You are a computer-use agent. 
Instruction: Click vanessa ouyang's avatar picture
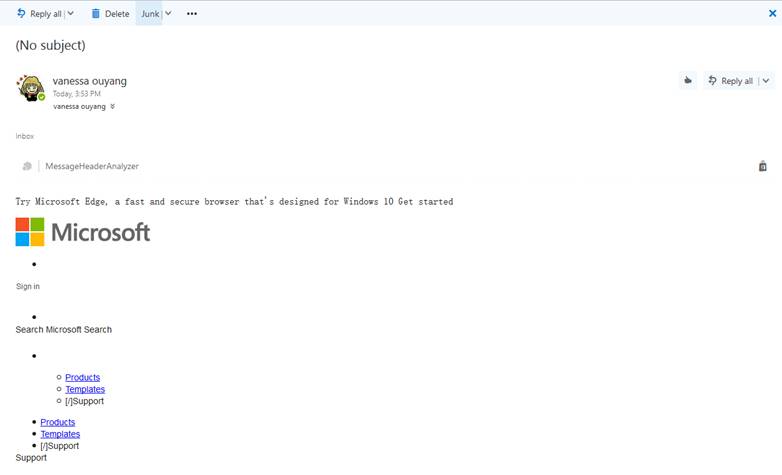pyautogui.click(x=30, y=88)
